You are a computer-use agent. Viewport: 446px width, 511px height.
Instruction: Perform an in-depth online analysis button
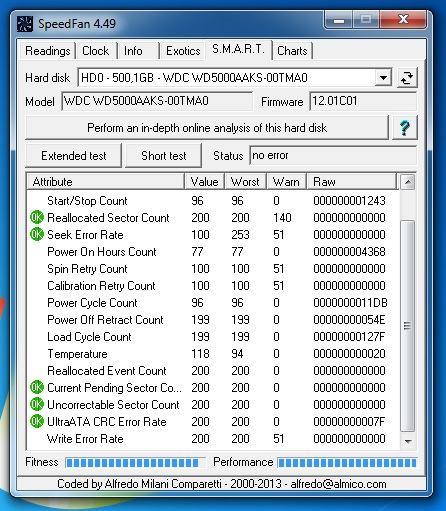point(207,128)
